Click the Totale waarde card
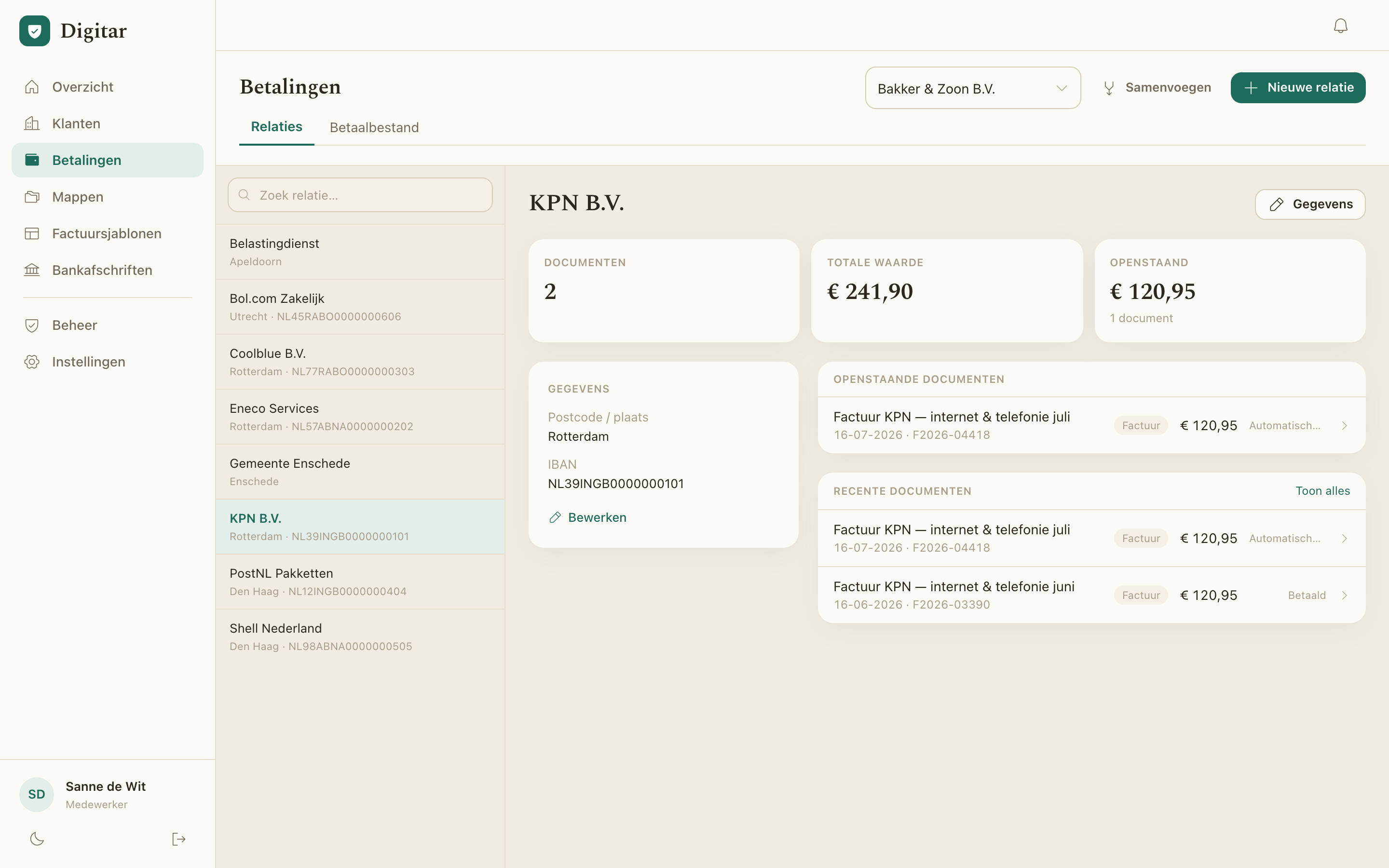1389x868 pixels. coord(946,291)
